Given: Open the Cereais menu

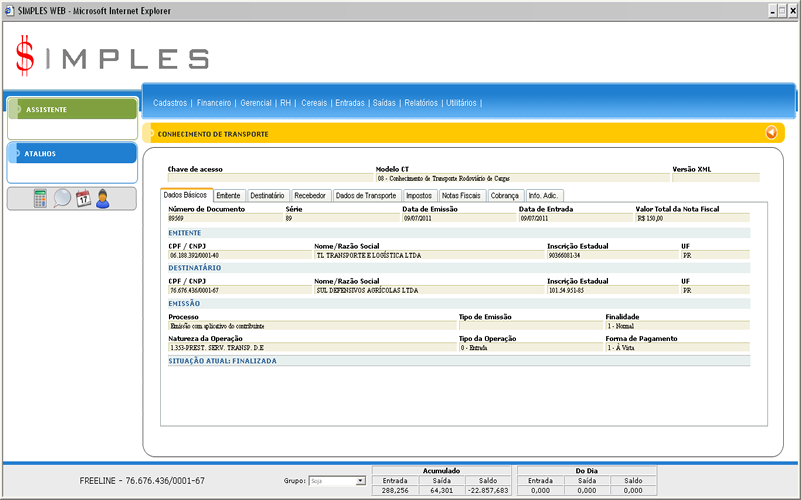Looking at the screenshot, I should (314, 103).
